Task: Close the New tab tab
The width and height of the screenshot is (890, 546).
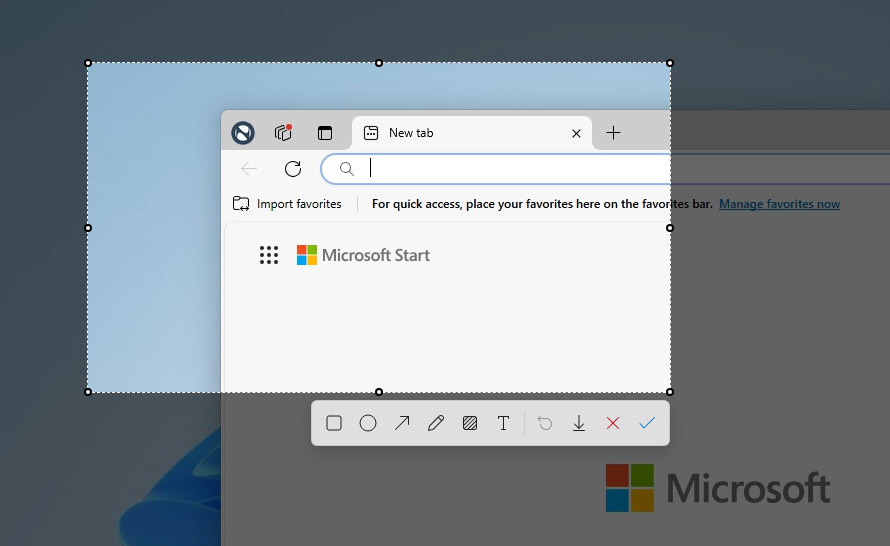Action: click(x=576, y=133)
